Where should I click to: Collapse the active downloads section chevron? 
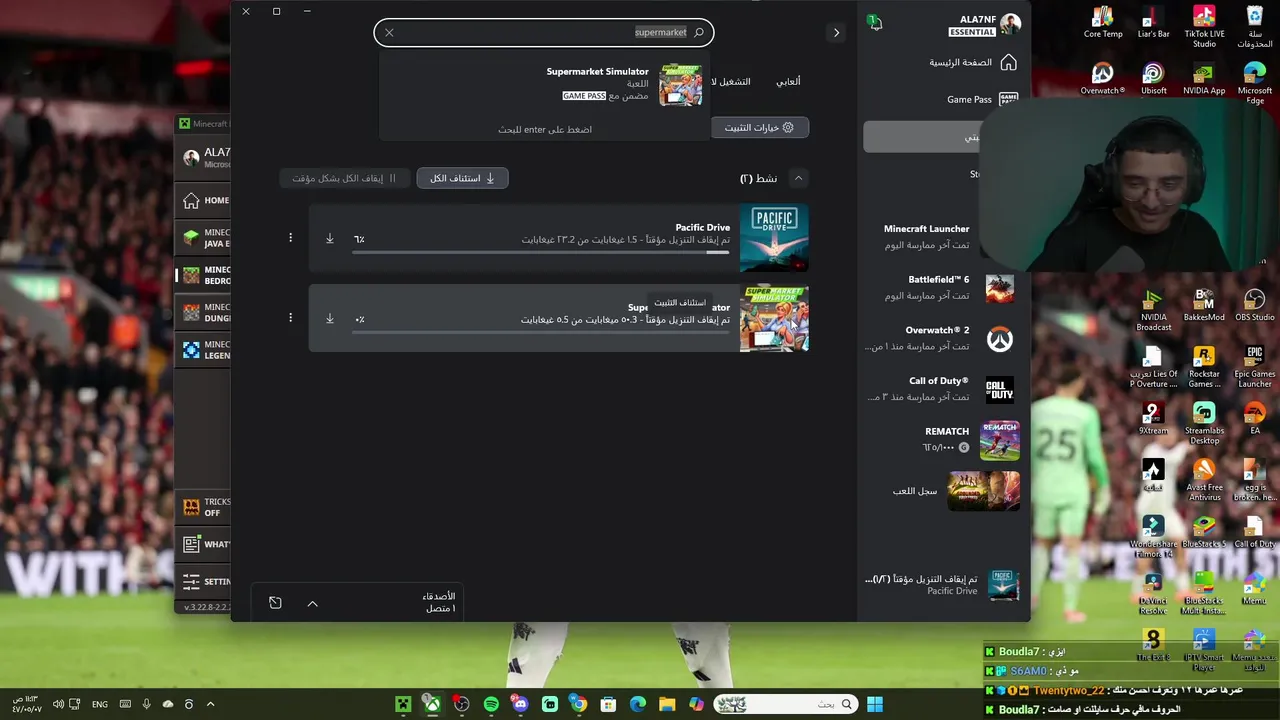tap(798, 178)
